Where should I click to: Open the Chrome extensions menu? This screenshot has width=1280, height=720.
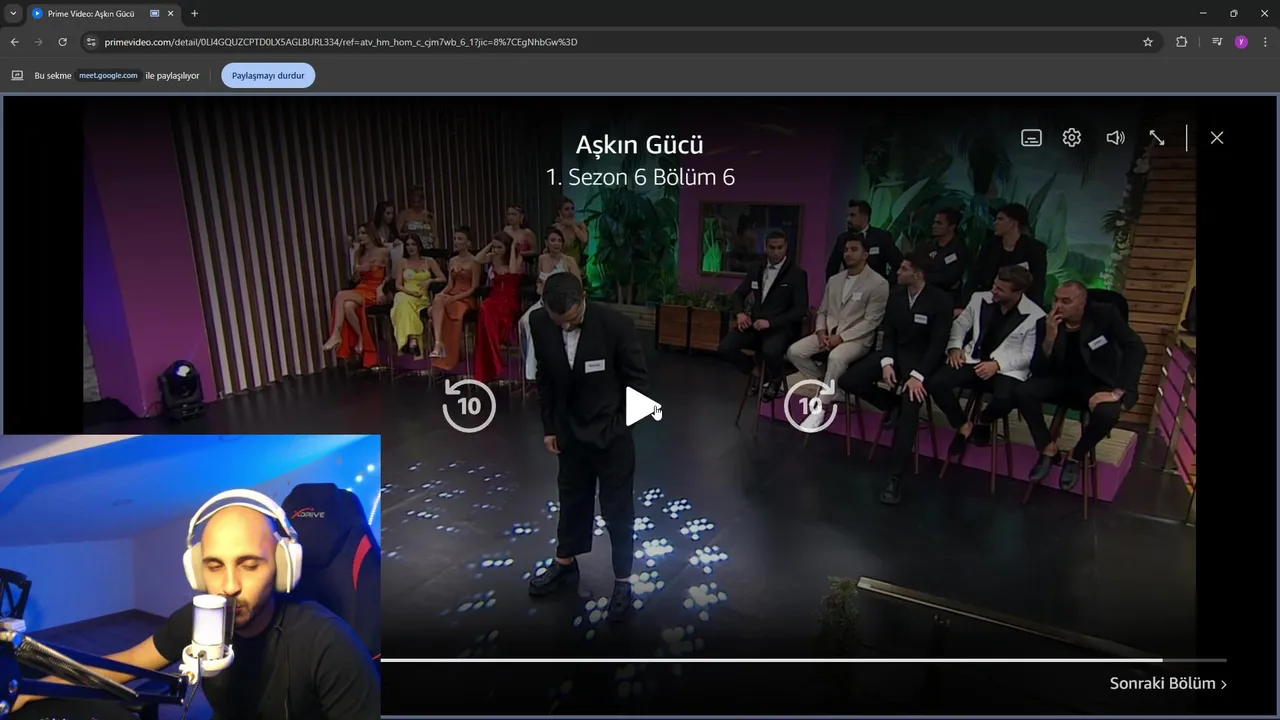pos(1181,42)
